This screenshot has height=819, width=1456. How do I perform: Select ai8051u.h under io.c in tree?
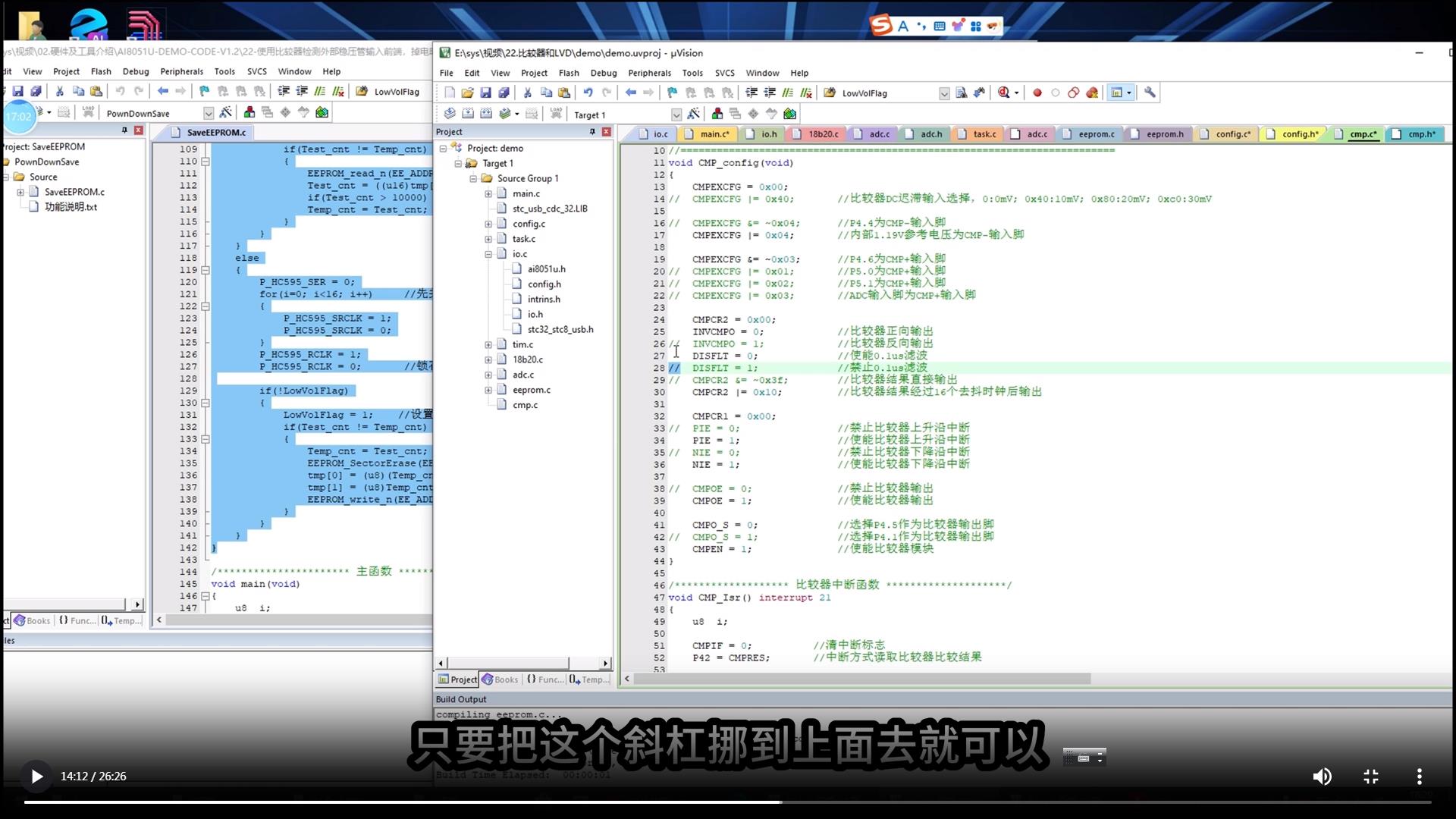tap(546, 269)
